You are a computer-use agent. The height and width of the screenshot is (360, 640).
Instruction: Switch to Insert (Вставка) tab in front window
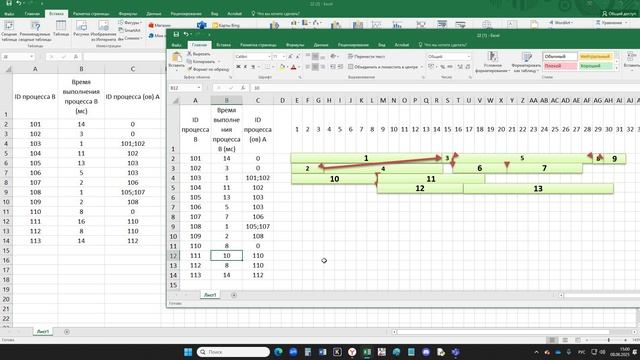click(223, 45)
